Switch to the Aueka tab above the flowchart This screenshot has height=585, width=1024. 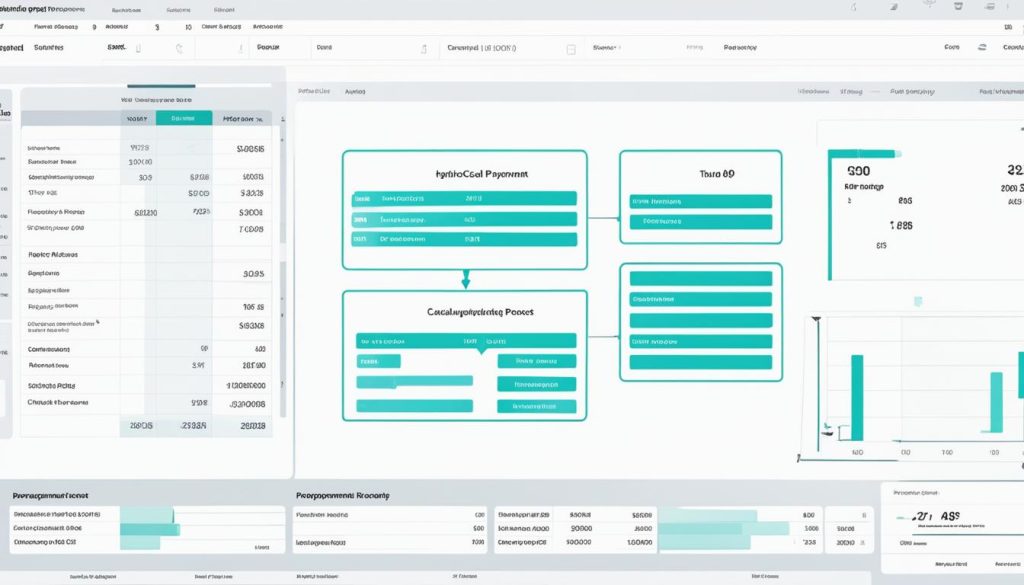click(355, 90)
